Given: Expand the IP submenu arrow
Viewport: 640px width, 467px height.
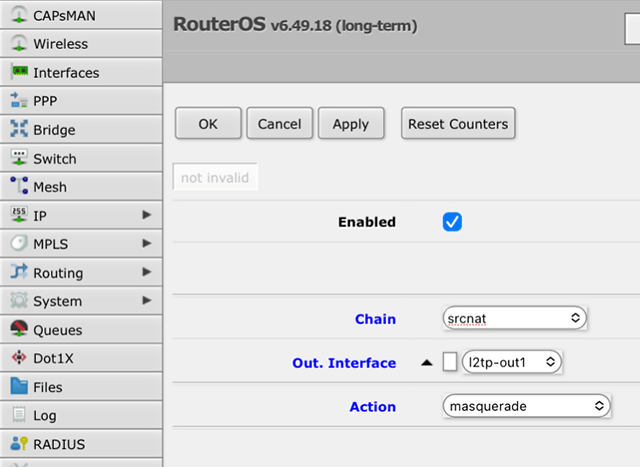Looking at the screenshot, I should click(x=147, y=215).
